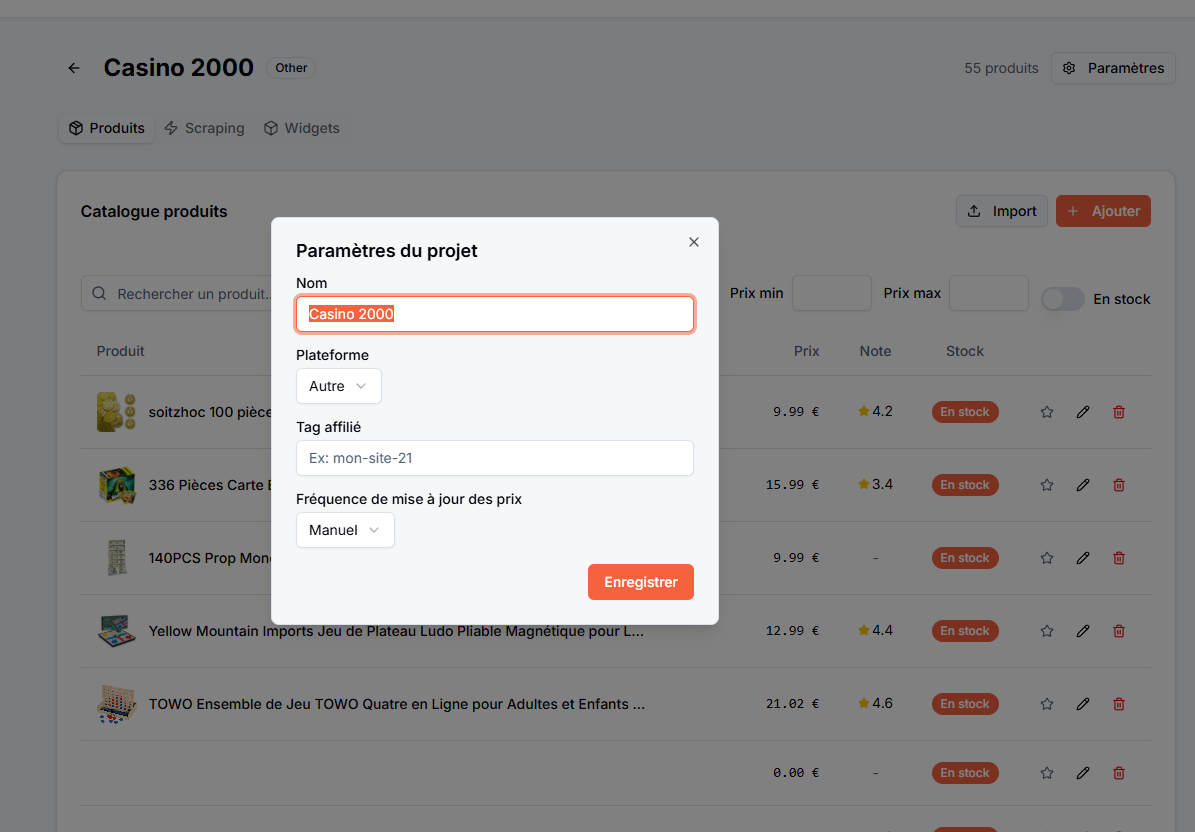1195x832 pixels.
Task: Delete the 140PCS Prop Money product
Action: 1119,558
